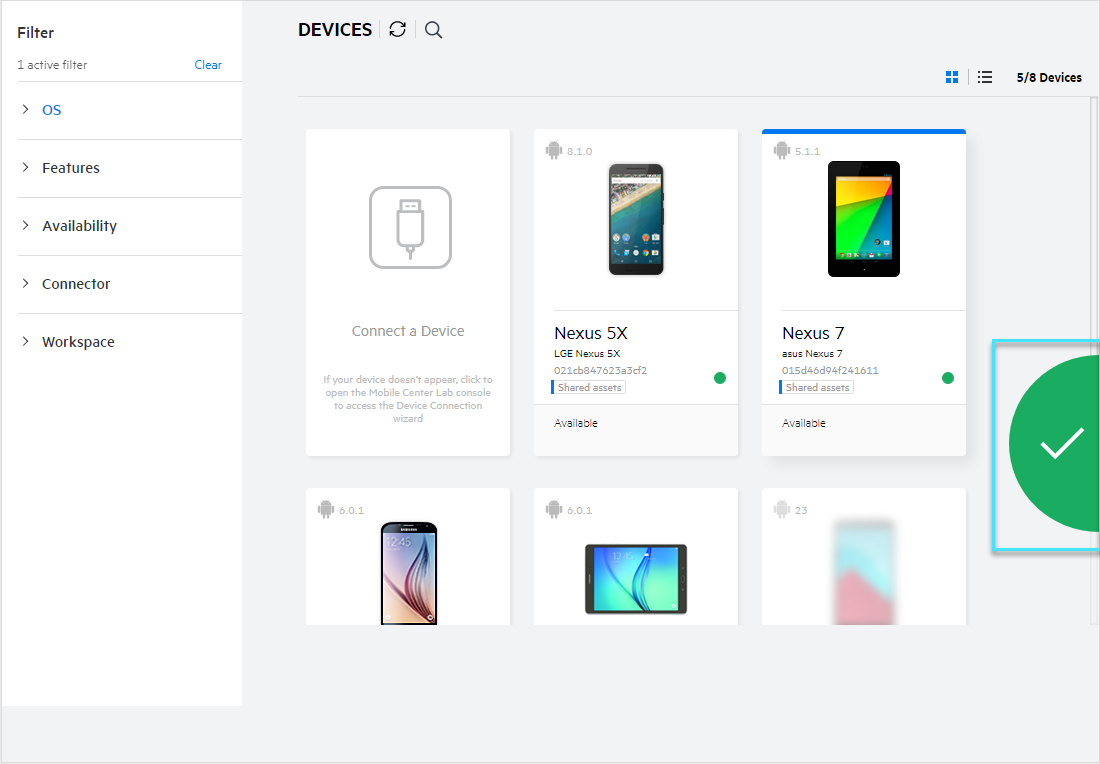Click the USB Connect a Device icon
Viewport: 1100px width, 764px height.
coord(409,227)
